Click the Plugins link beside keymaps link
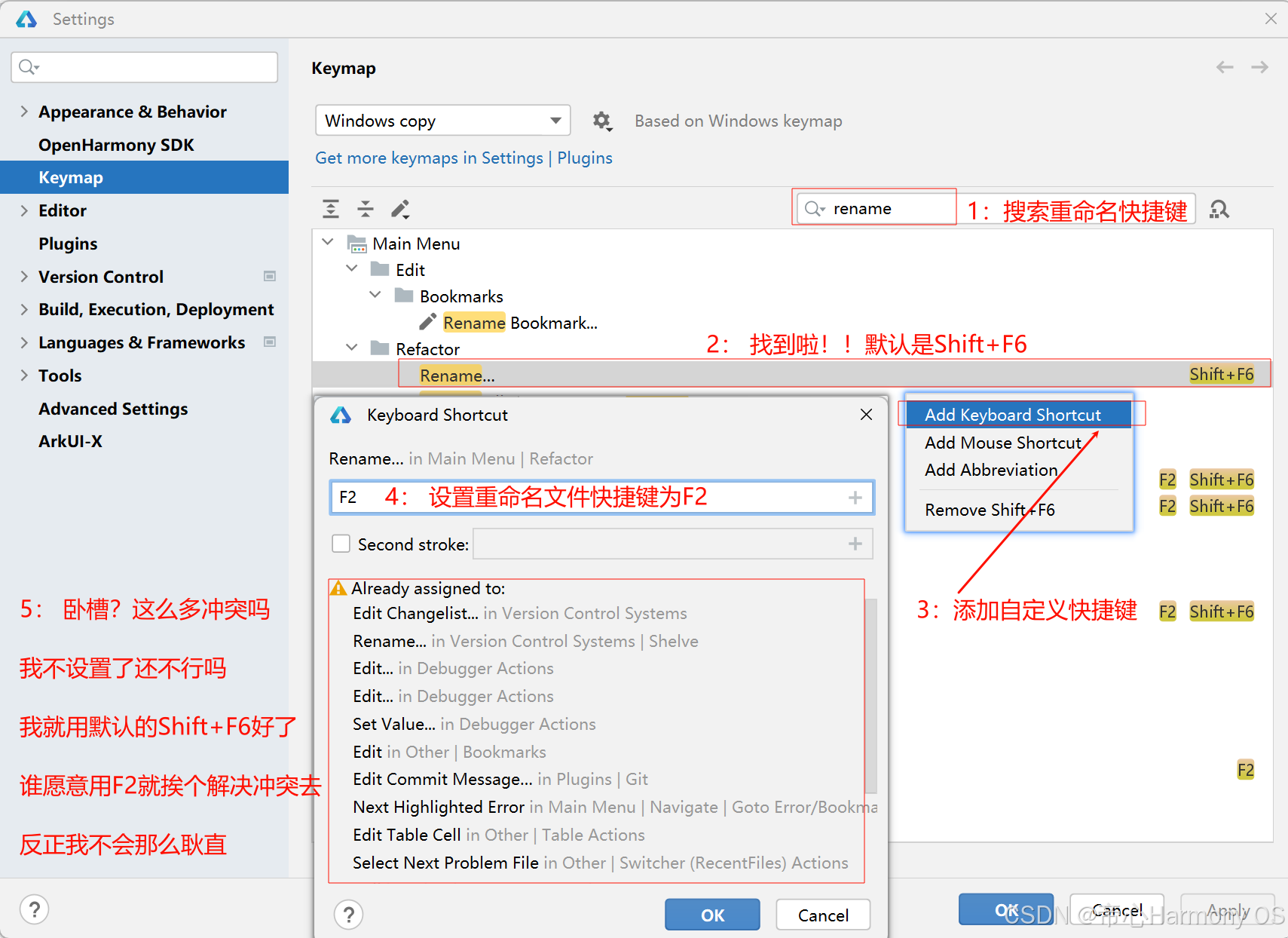 point(585,158)
